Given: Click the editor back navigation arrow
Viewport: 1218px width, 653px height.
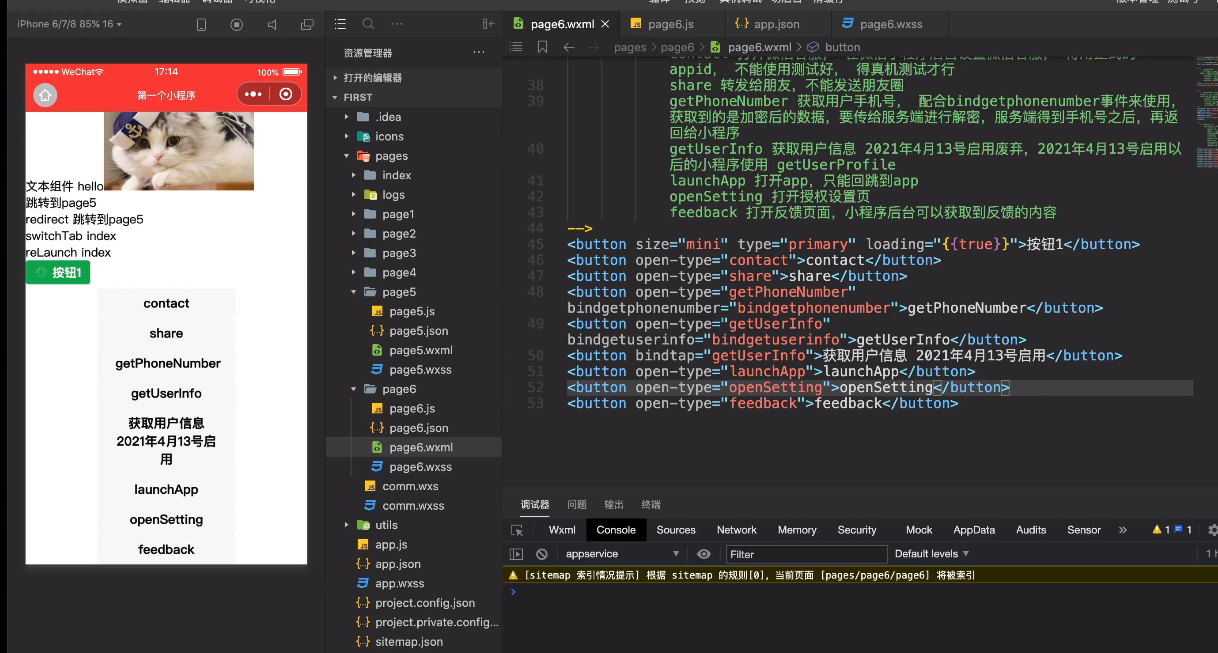Looking at the screenshot, I should click(568, 47).
